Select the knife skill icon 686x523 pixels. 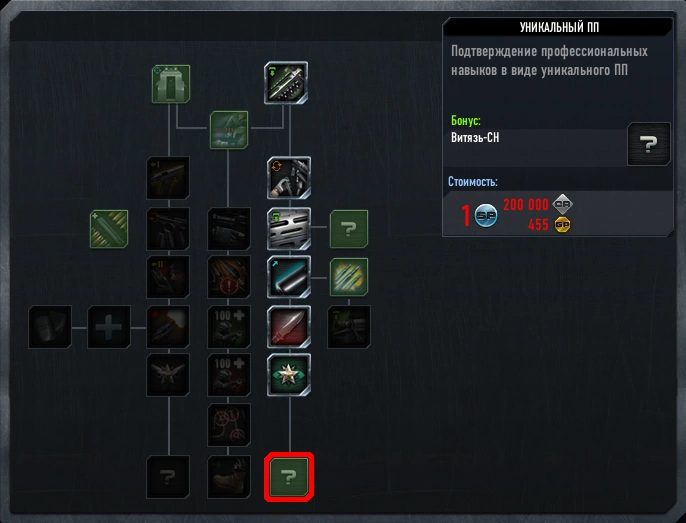[x=289, y=327]
